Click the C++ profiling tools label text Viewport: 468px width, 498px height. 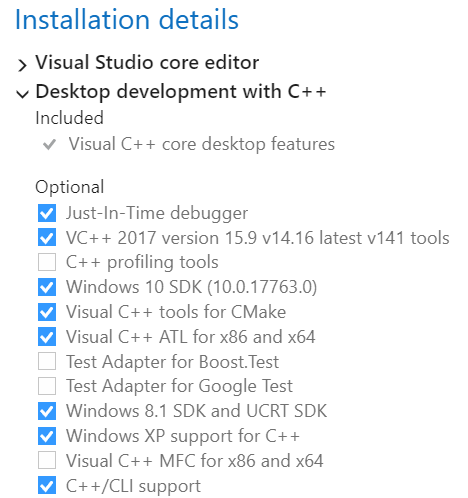(142, 262)
